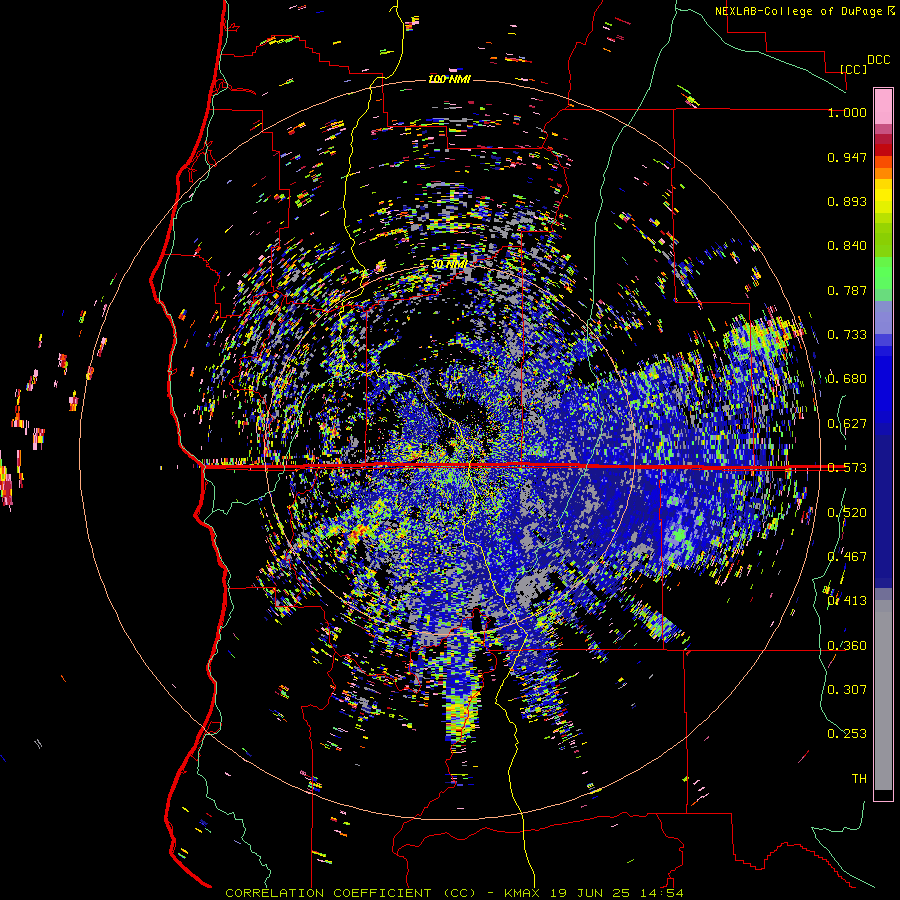This screenshot has height=900, width=900.
Task: Pick the pink segment atop the color scale
Action: pyautogui.click(x=883, y=107)
